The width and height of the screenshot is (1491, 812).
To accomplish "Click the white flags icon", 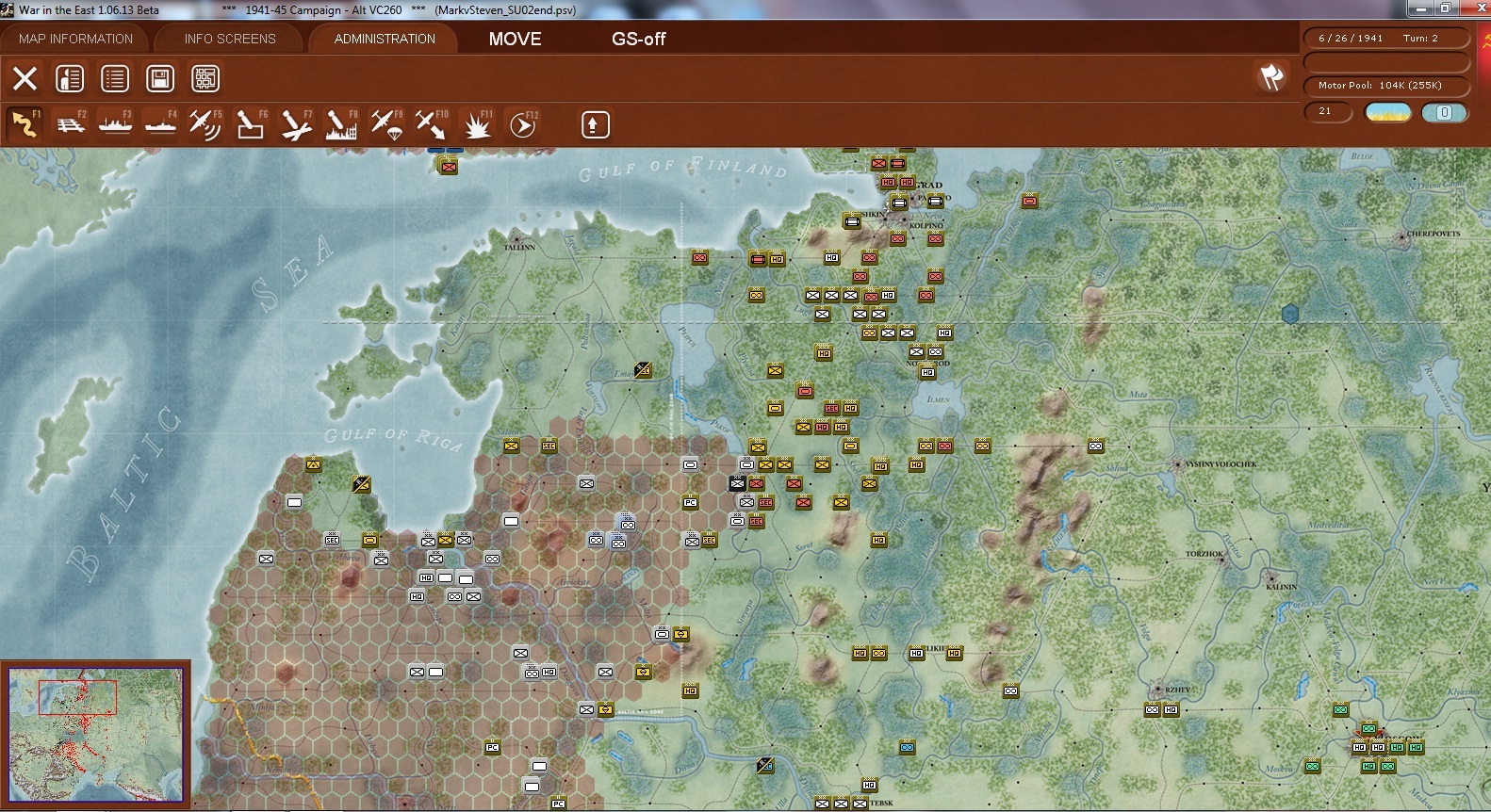I will click(1271, 77).
